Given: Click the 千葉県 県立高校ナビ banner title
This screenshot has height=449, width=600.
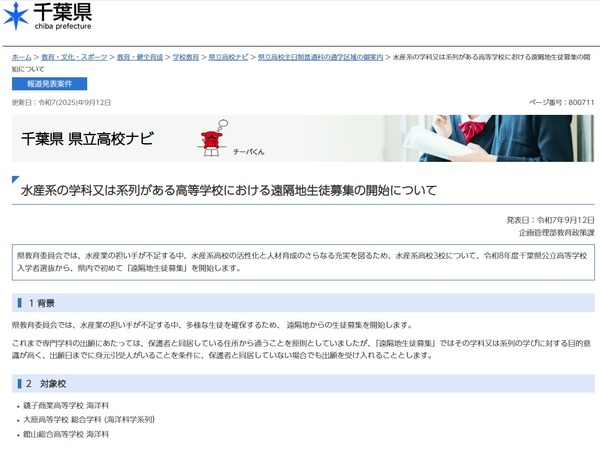Looking at the screenshot, I should [88, 138].
